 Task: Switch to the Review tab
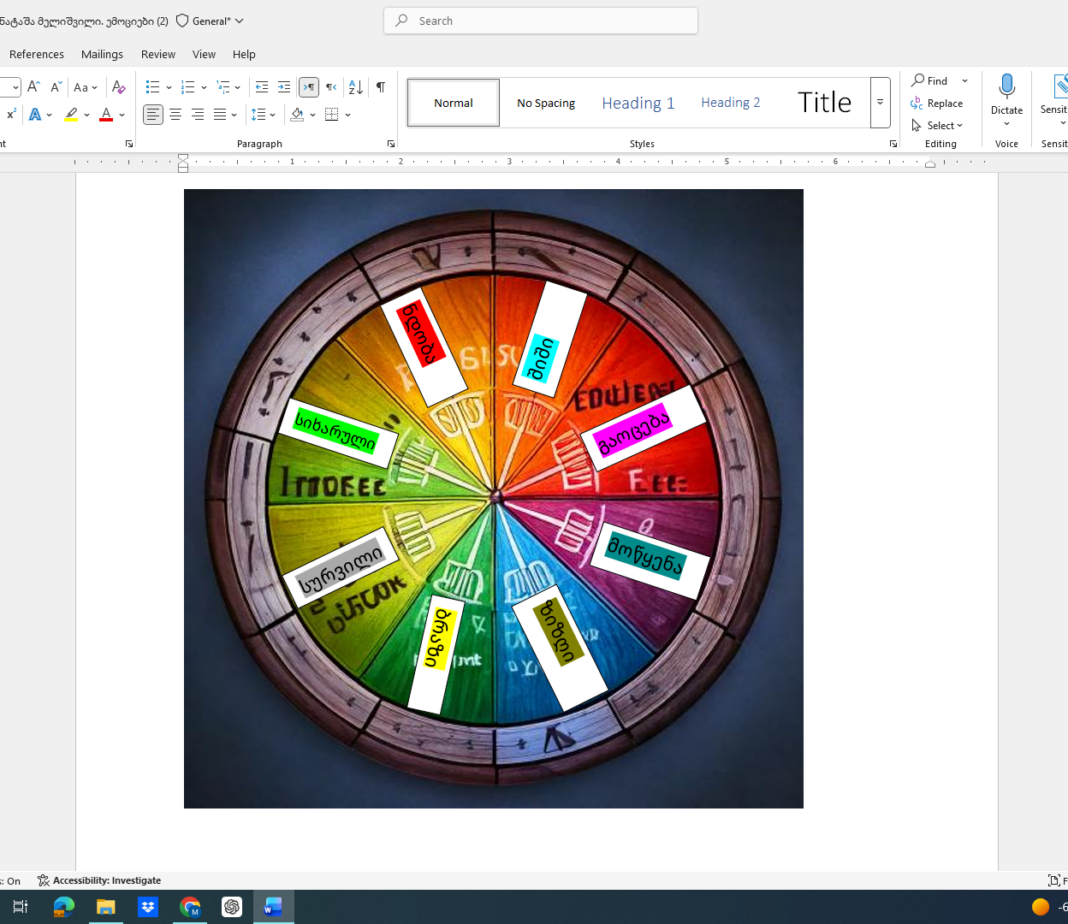click(158, 54)
